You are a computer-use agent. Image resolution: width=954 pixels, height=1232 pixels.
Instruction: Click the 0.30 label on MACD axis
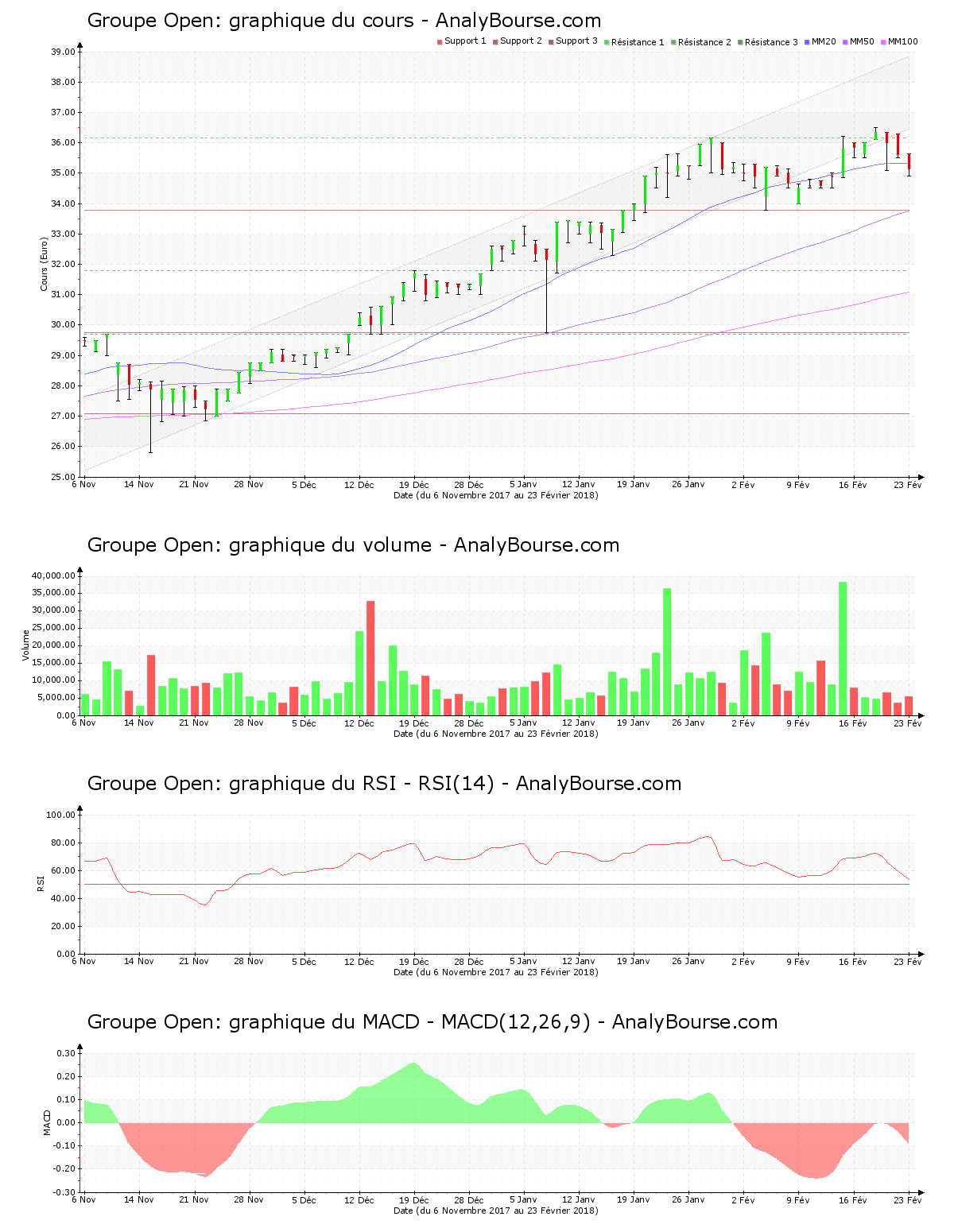[x=67, y=1053]
